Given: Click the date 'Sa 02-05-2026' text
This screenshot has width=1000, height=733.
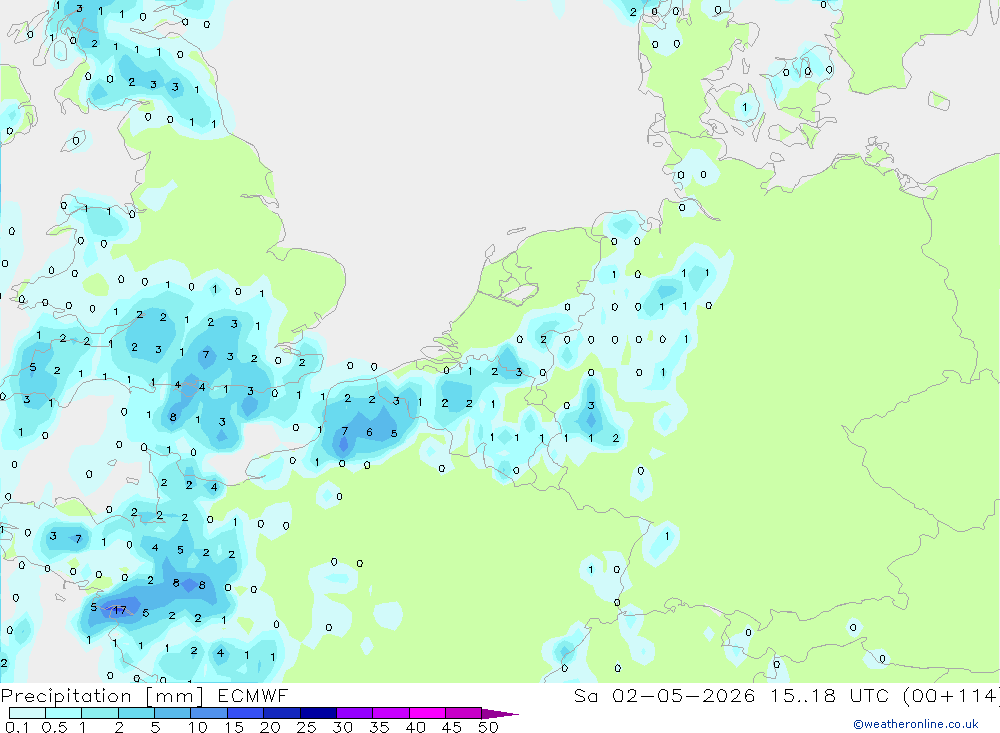Looking at the screenshot, I should coord(665,696).
